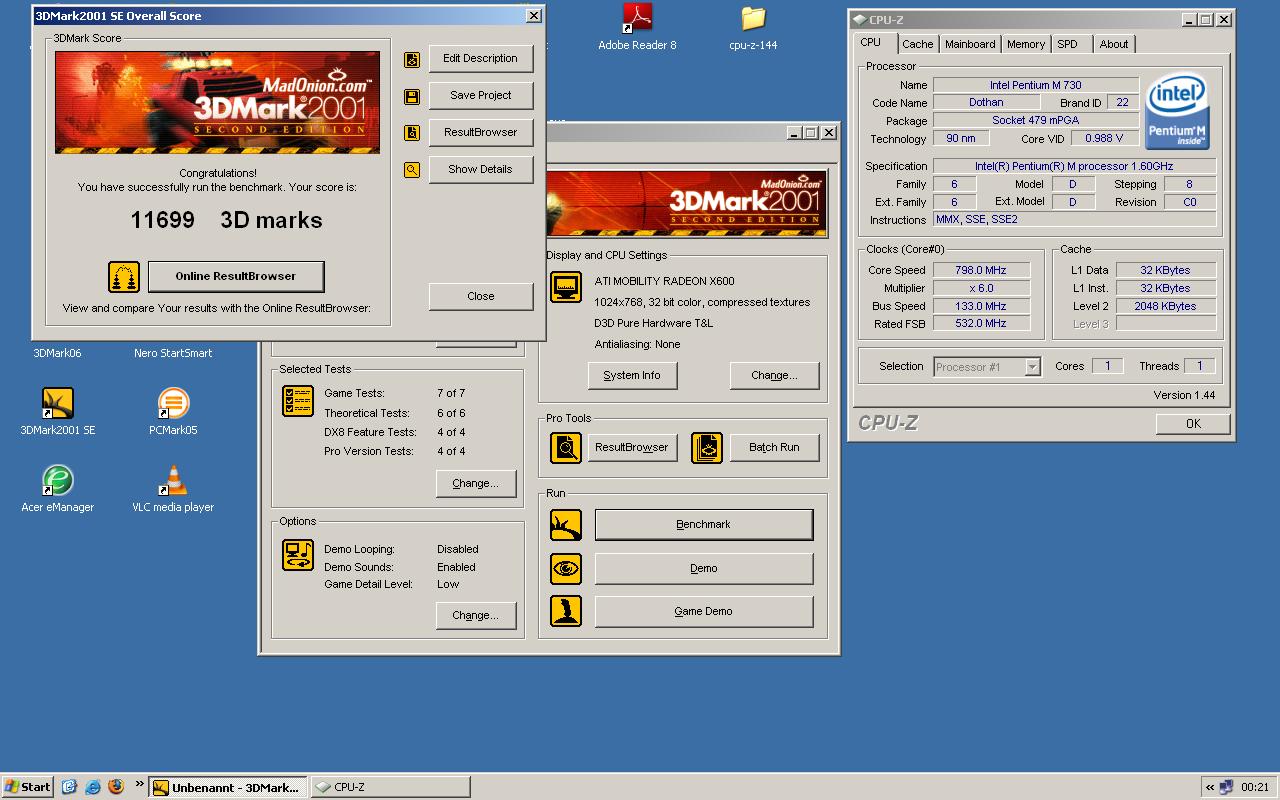Click the Unbenannt - 3DMark taskbar button
This screenshot has height=800, width=1280.
tap(228, 787)
